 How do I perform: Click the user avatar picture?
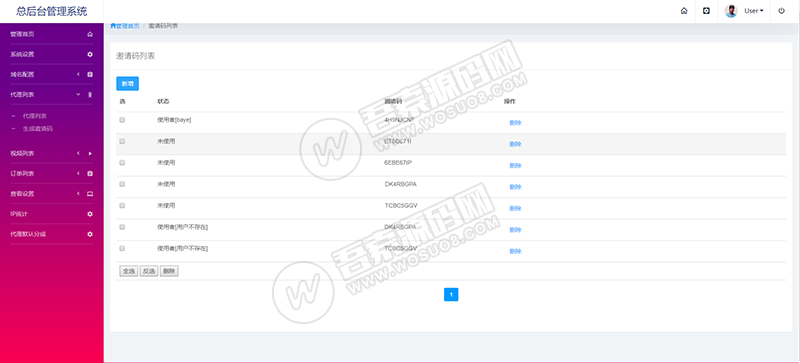[x=731, y=11]
